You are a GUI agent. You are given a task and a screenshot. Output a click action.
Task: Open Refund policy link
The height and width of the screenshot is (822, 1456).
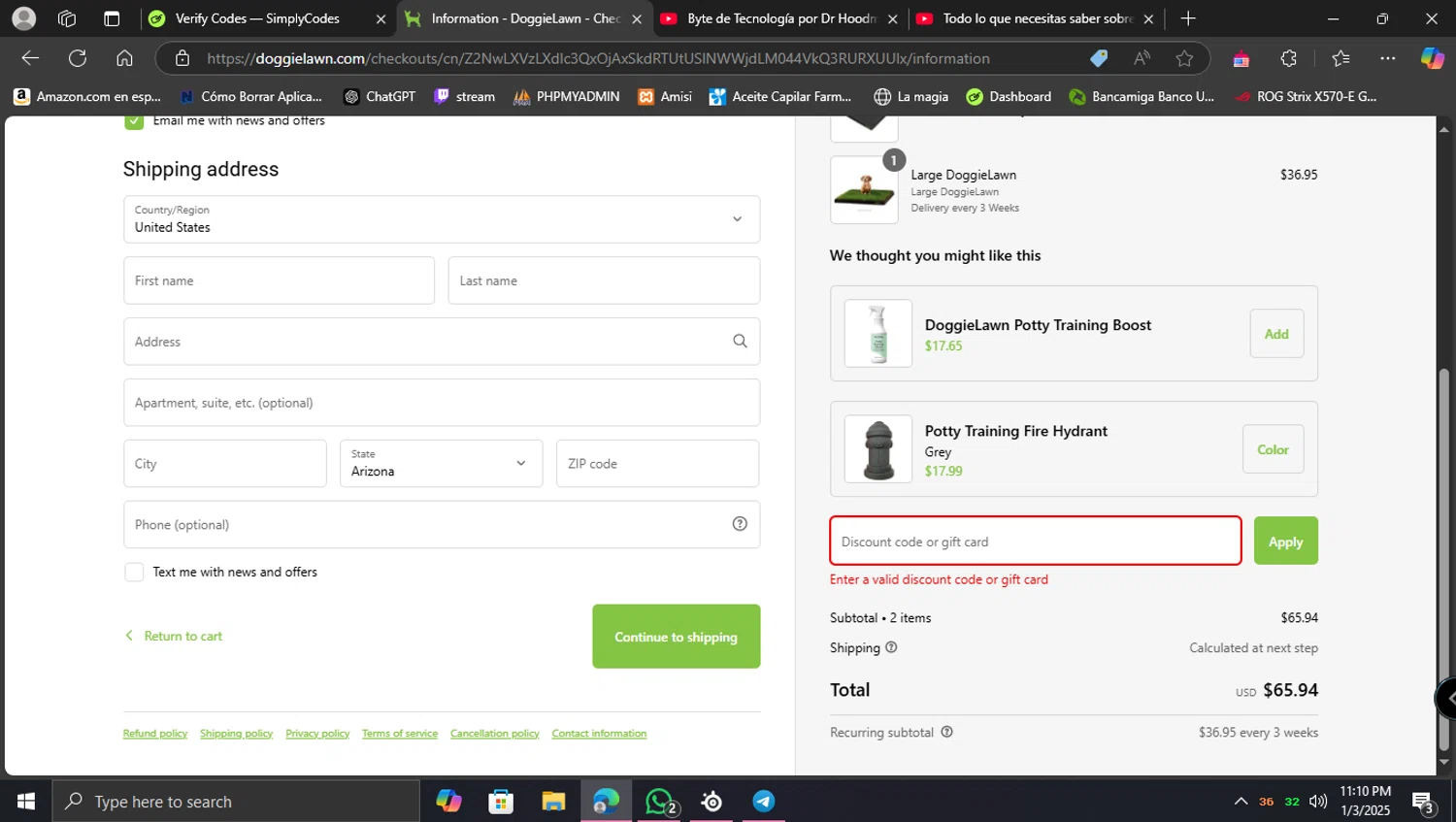(x=155, y=734)
